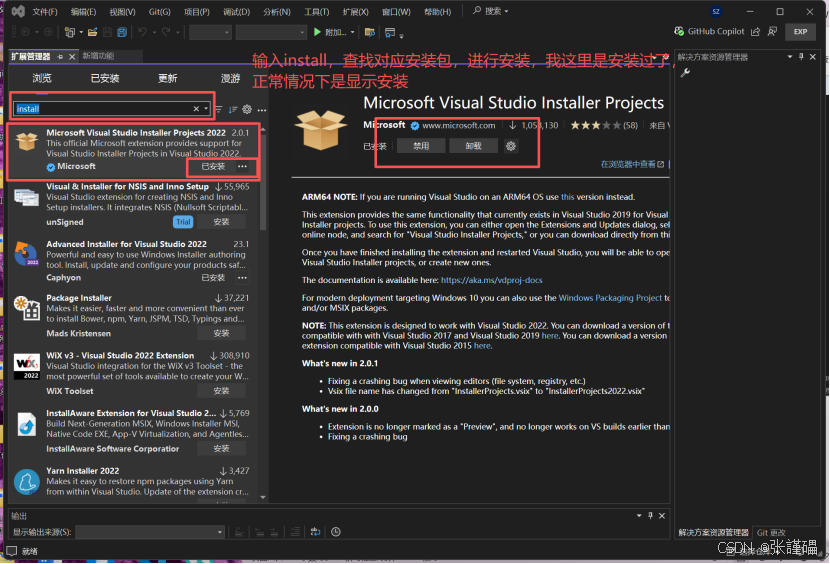Click the New Project toolbar icon
This screenshot has width=830, height=564.
(69, 32)
